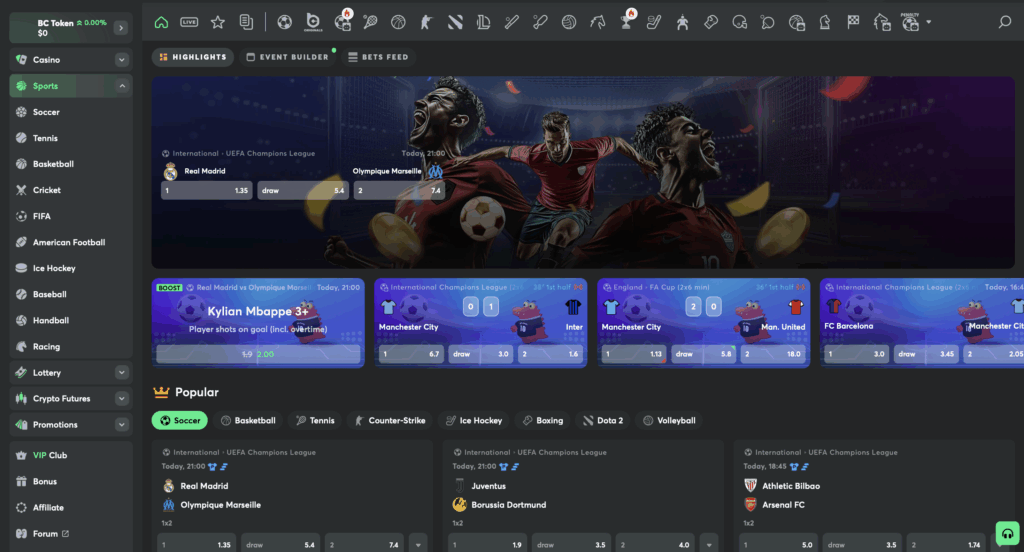The width and height of the screenshot is (1024, 552).
Task: Bet on Real Madrid 1.35 in hero banner
Action: pos(206,190)
